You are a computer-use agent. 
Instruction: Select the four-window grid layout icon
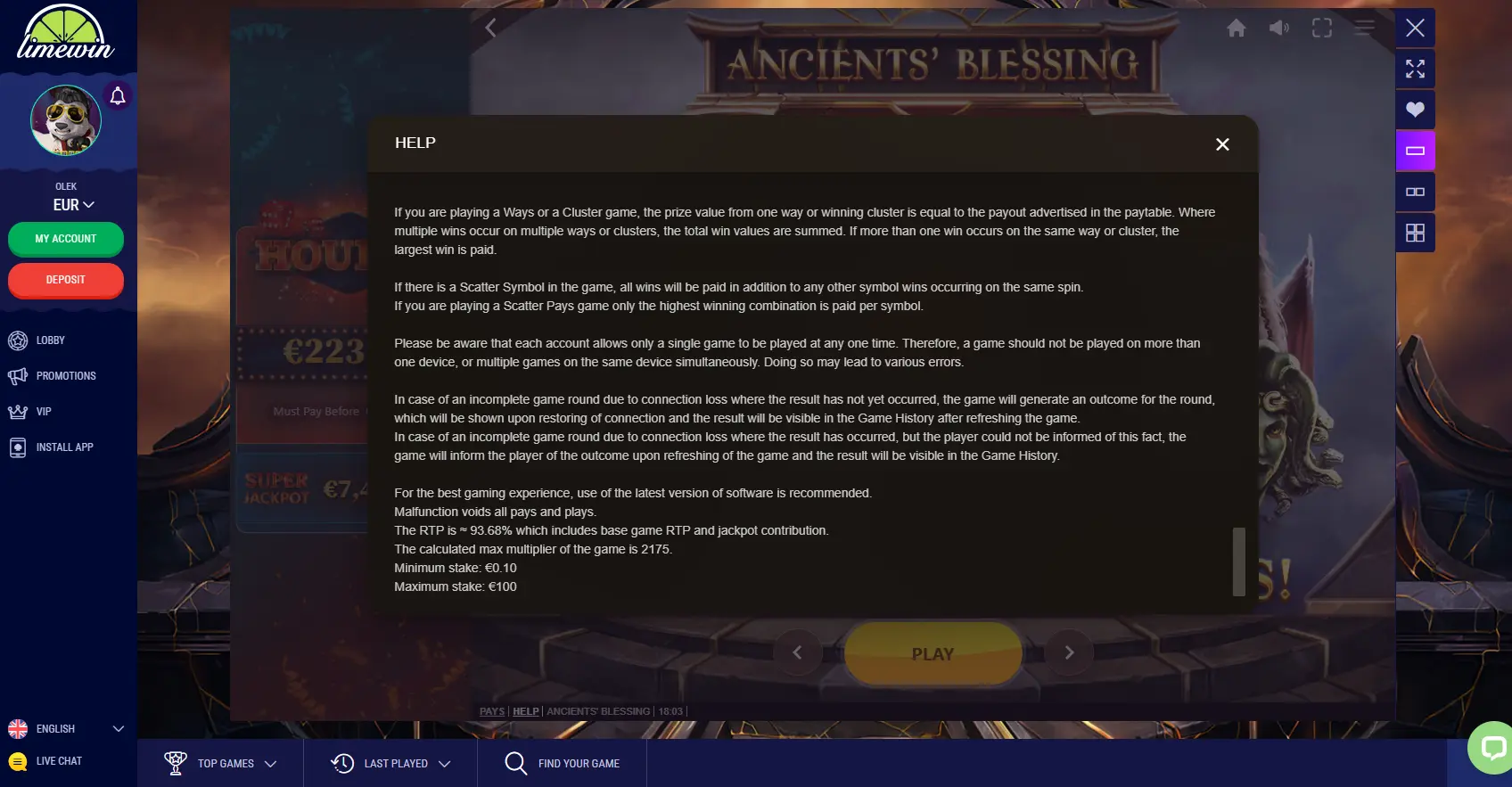[x=1415, y=233]
